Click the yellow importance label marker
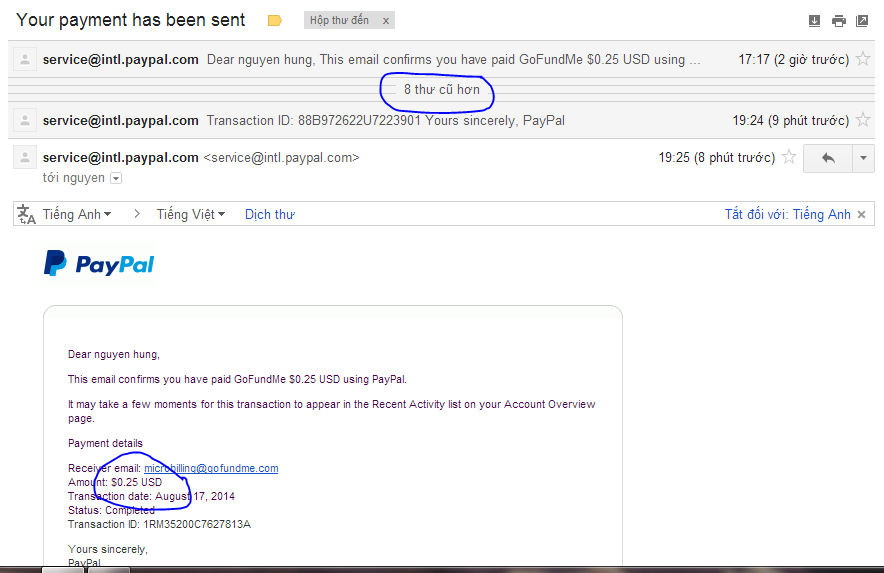The image size is (884, 573). pos(275,21)
